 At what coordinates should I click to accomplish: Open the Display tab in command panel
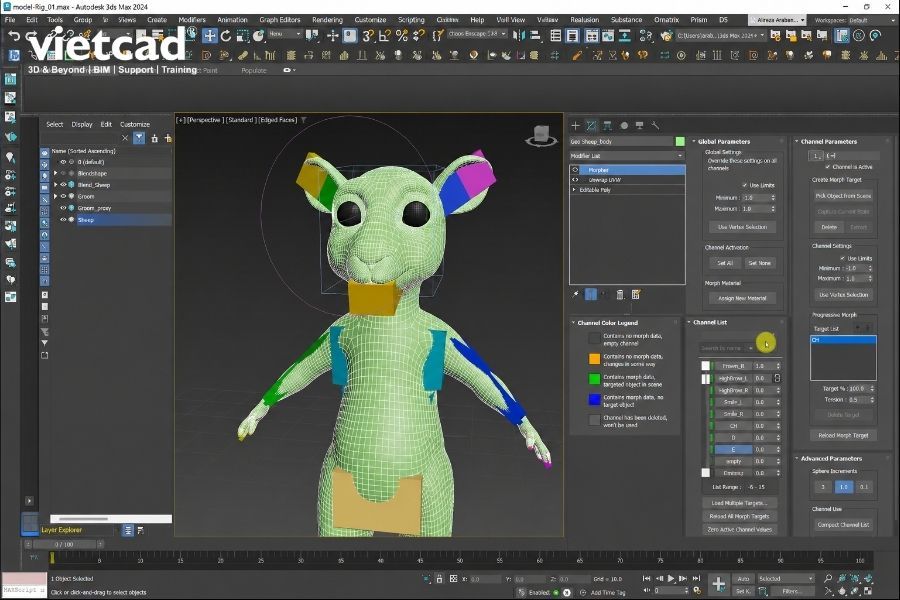pyautogui.click(x=639, y=125)
